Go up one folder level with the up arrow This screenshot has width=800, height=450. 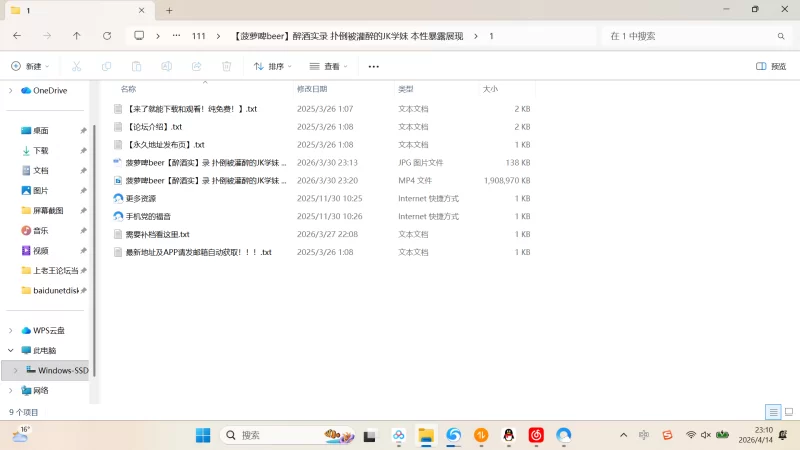point(77,36)
